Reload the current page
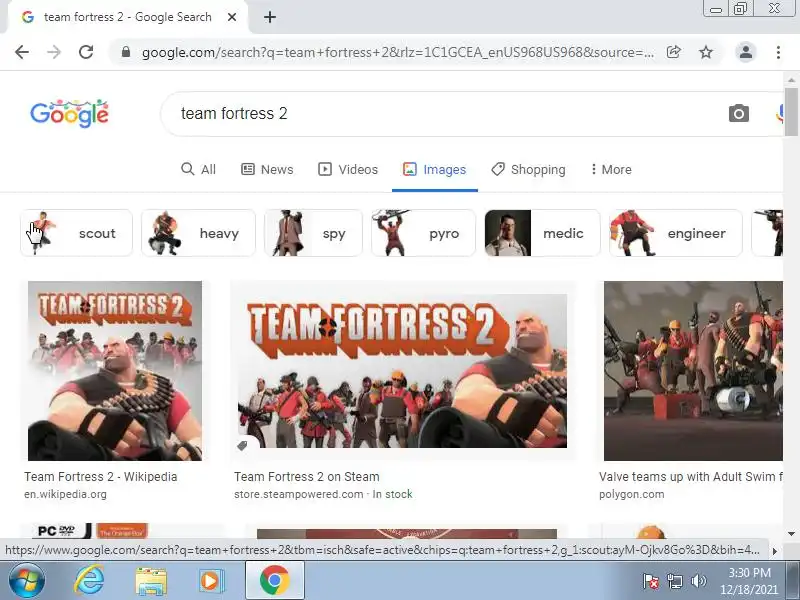 (x=86, y=52)
